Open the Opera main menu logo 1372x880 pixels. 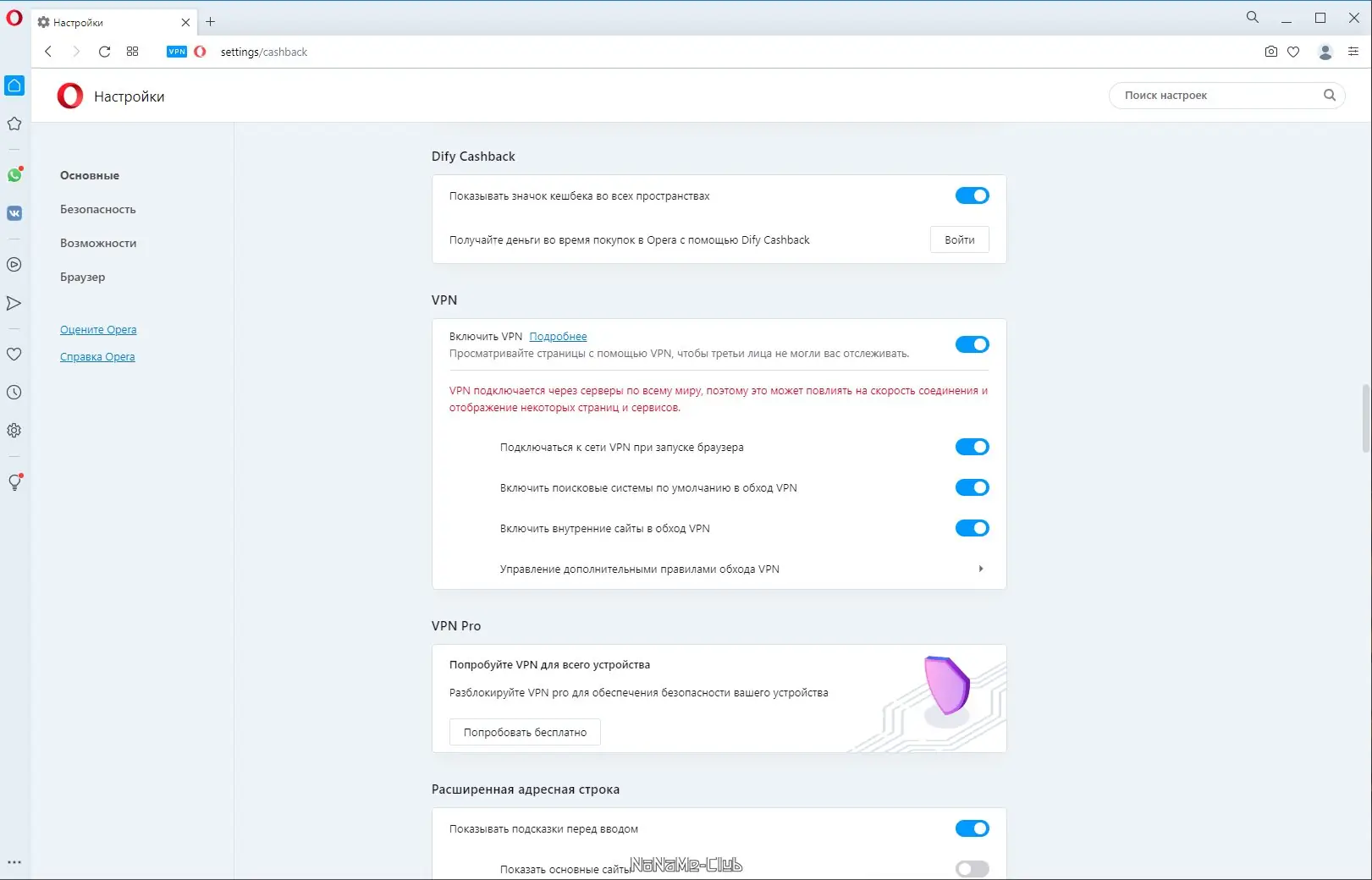(x=14, y=17)
